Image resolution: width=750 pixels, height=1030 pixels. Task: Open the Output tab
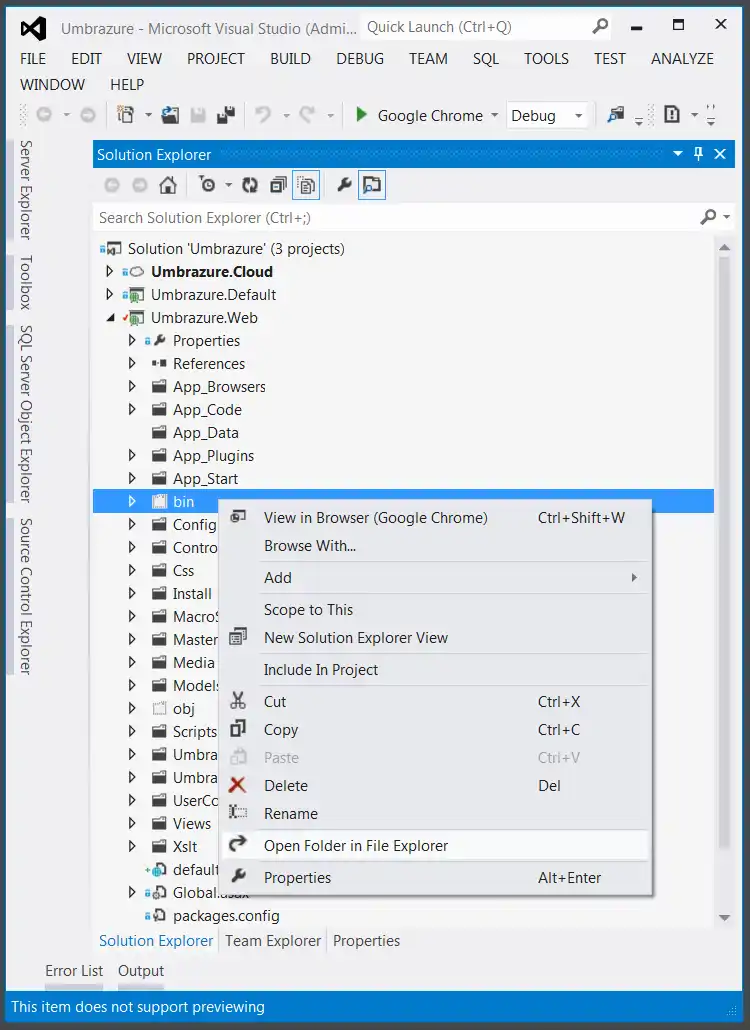(141, 971)
